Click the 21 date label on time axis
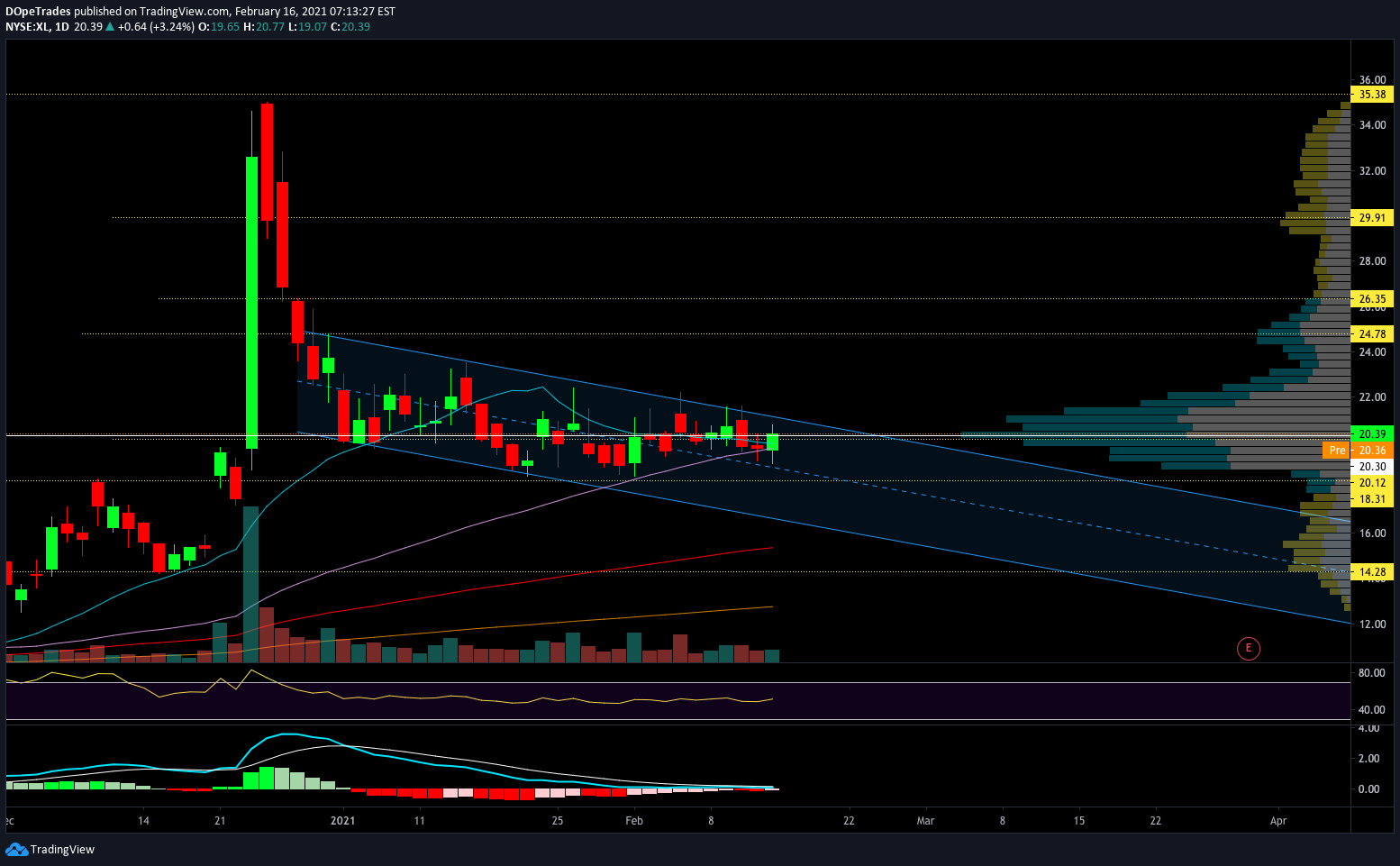1400x866 pixels. click(220, 821)
